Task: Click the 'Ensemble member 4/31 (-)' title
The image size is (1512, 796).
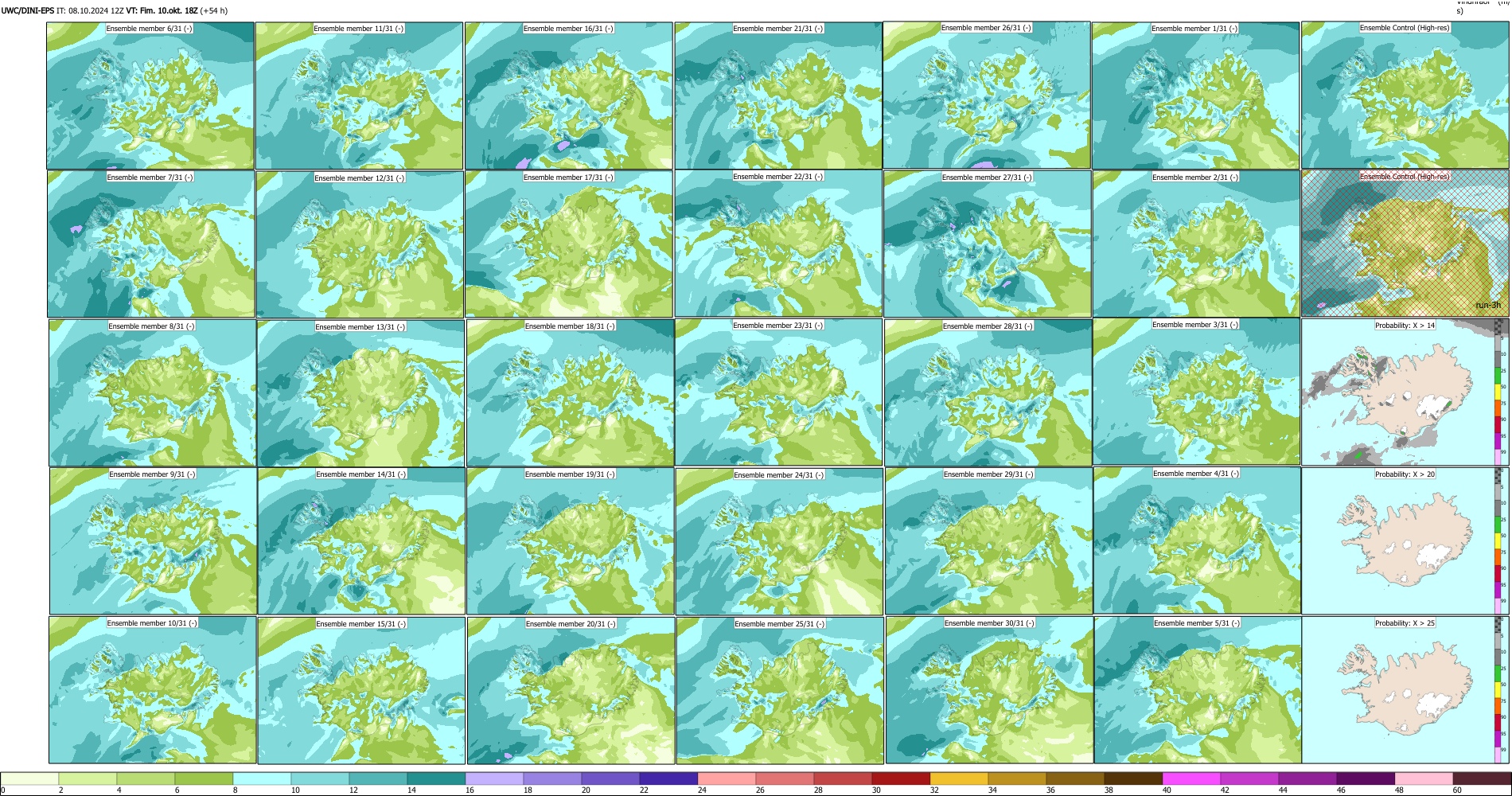Action: pos(1195,474)
